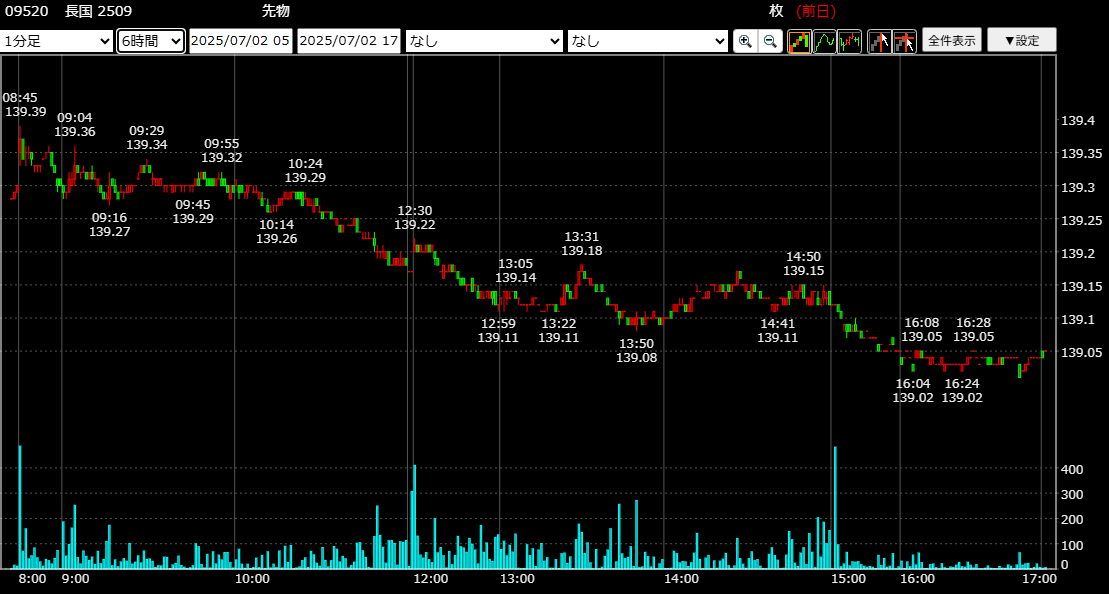This screenshot has height=594, width=1109.
Task: Open the ▼設定 settings menu
Action: 1022,40
